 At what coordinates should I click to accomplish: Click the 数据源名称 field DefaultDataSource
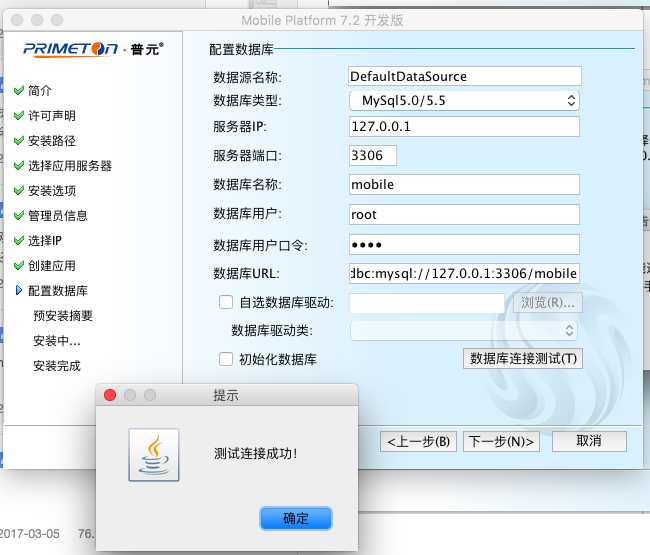465,76
